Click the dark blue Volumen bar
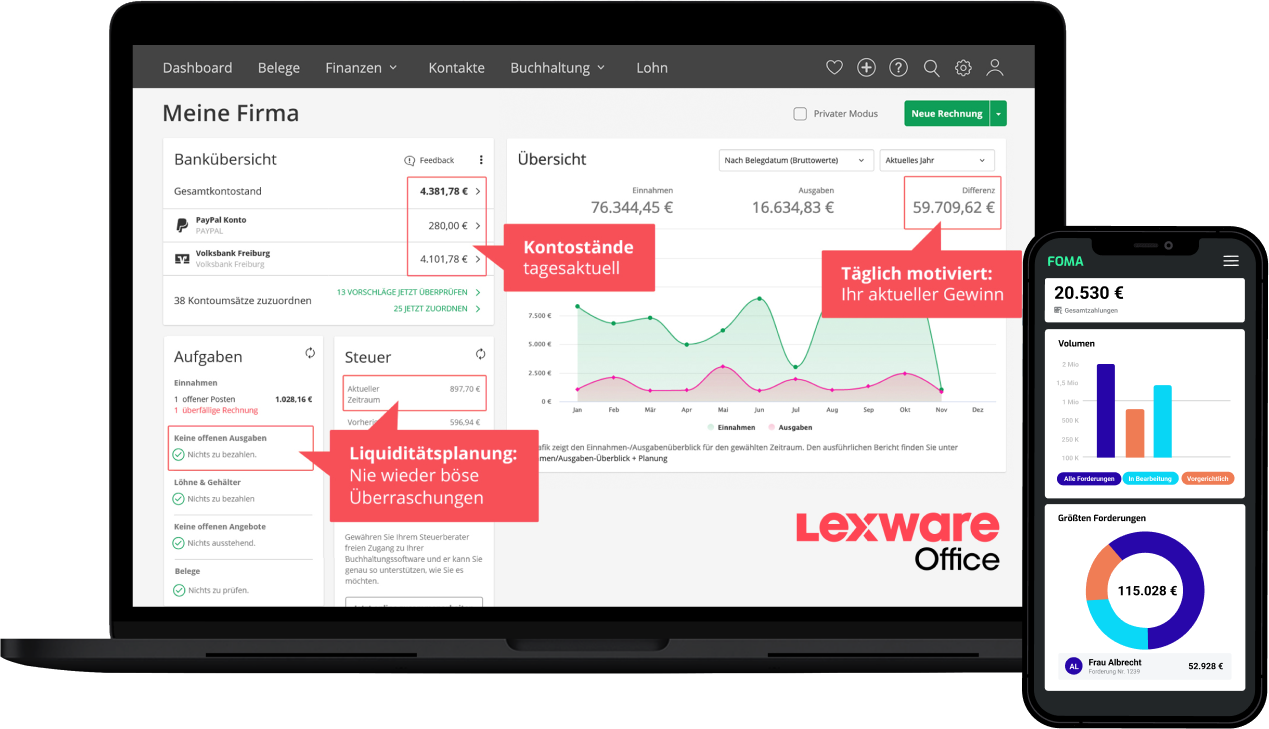 tap(1105, 410)
